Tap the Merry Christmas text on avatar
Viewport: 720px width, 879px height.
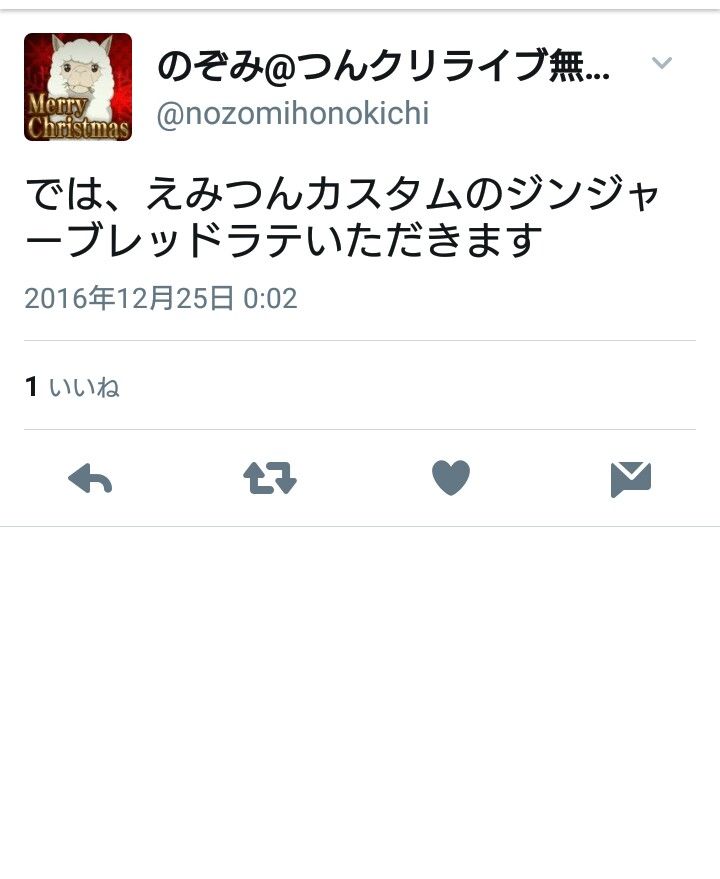tap(78, 117)
